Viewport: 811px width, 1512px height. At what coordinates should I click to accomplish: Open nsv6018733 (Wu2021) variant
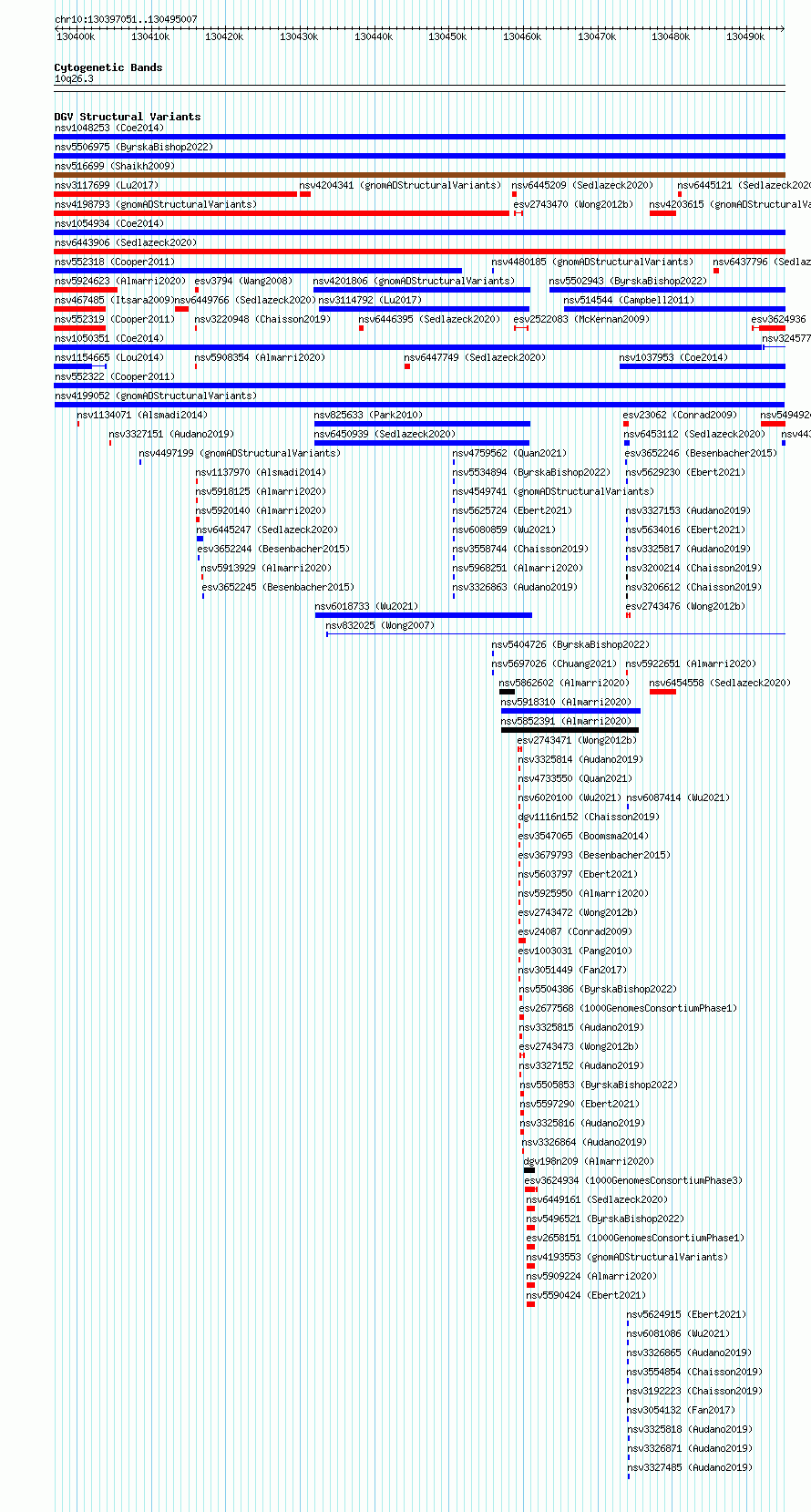[x=366, y=606]
